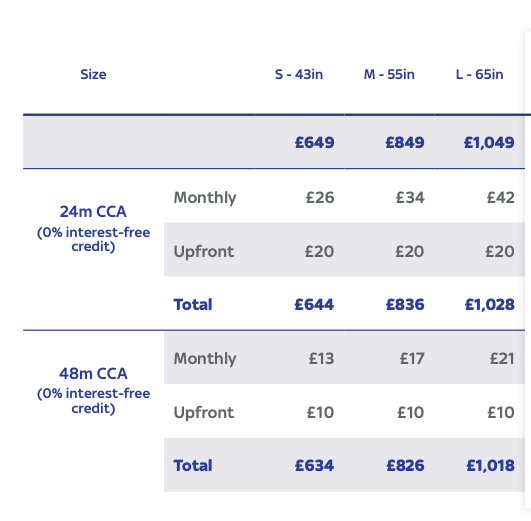The height and width of the screenshot is (521, 531).
Task: Click the £26 monthly value
Action: click(320, 197)
